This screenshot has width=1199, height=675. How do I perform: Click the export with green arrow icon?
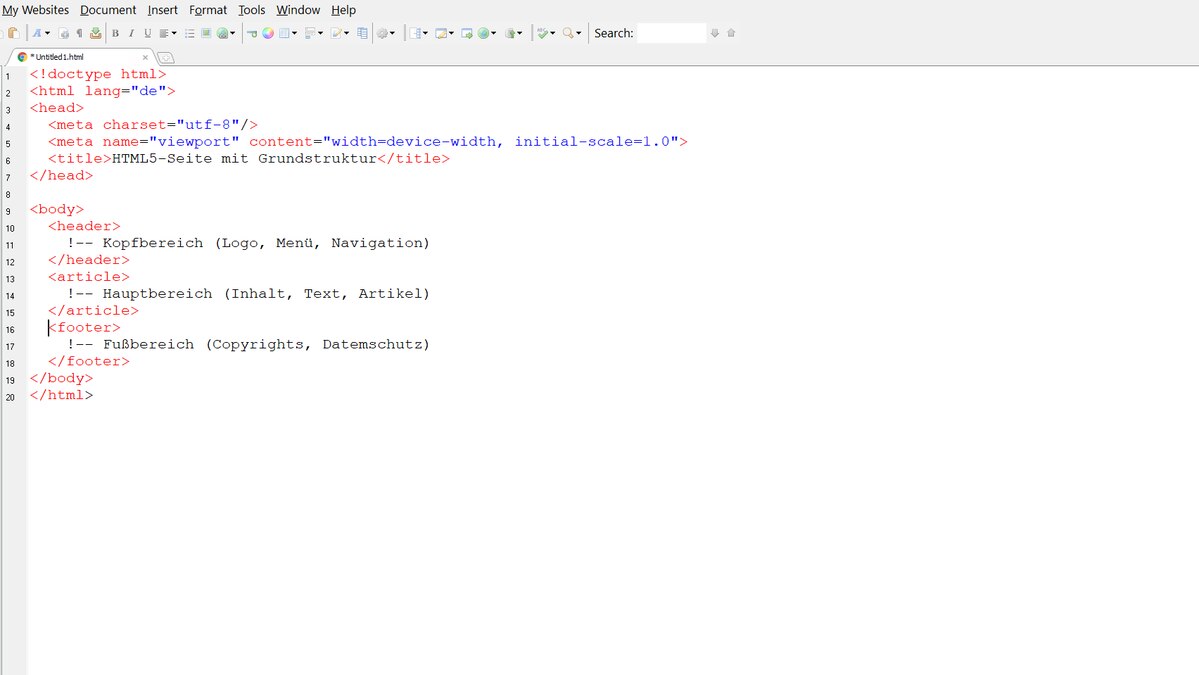point(510,33)
